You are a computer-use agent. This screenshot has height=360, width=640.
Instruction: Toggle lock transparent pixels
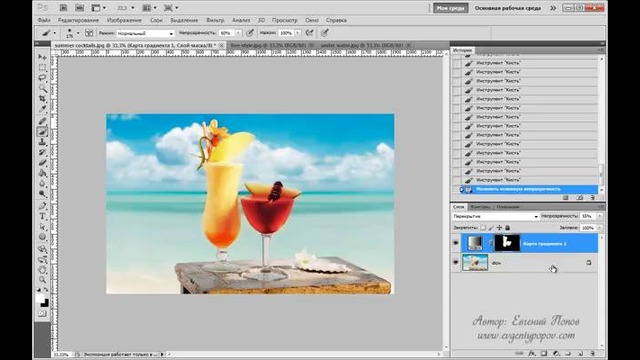pos(483,228)
